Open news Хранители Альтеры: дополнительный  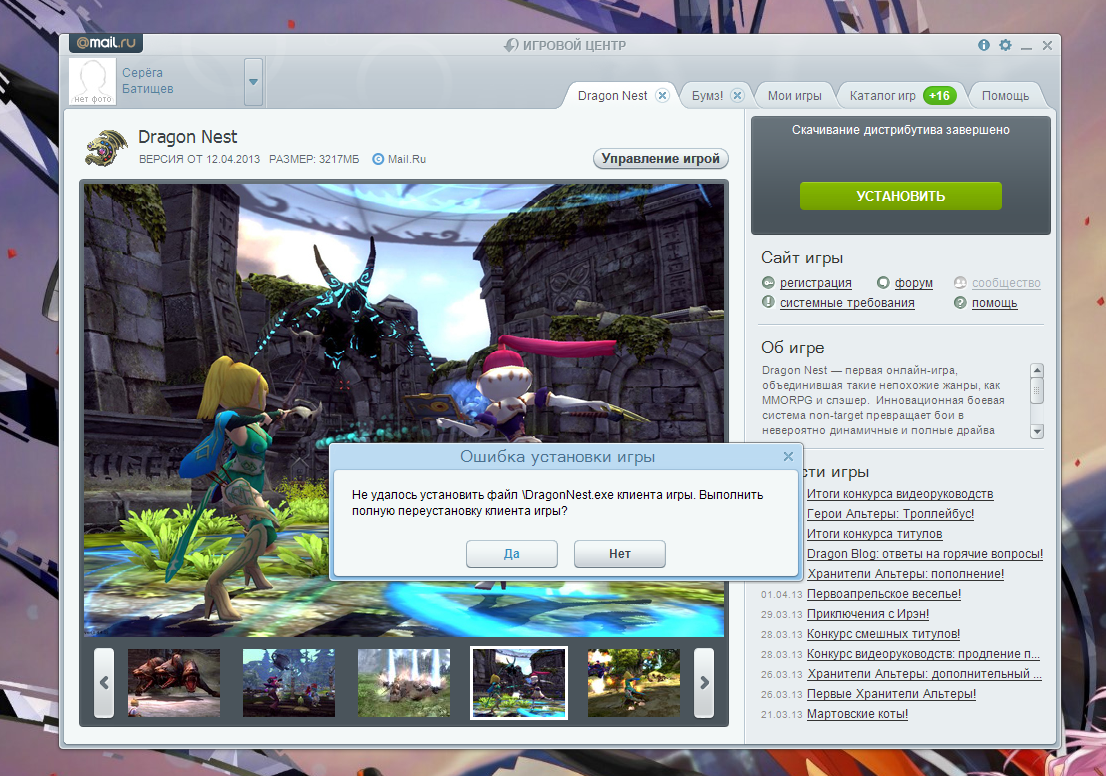(924, 674)
